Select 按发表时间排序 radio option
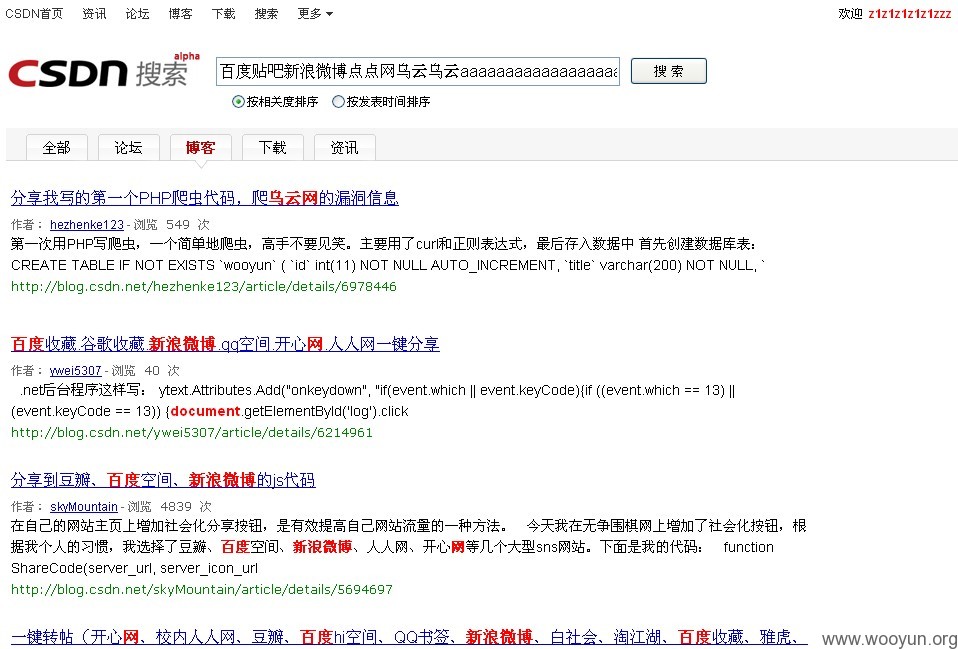Image resolution: width=958 pixels, height=649 pixels. [x=338, y=102]
